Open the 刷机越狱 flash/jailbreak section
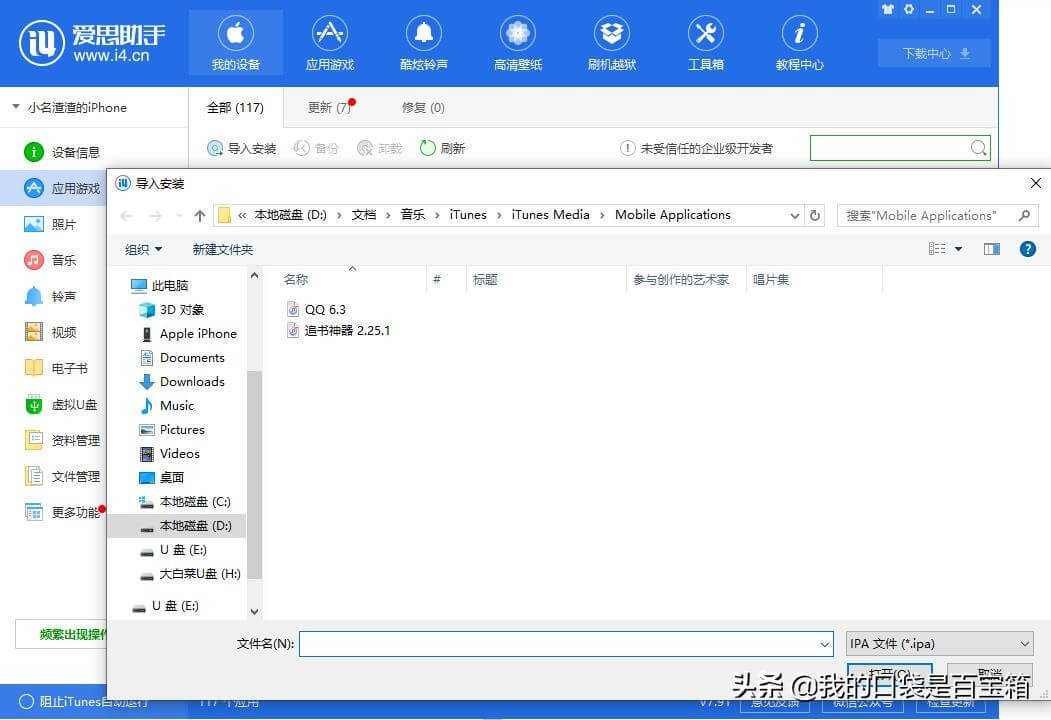 (611, 42)
